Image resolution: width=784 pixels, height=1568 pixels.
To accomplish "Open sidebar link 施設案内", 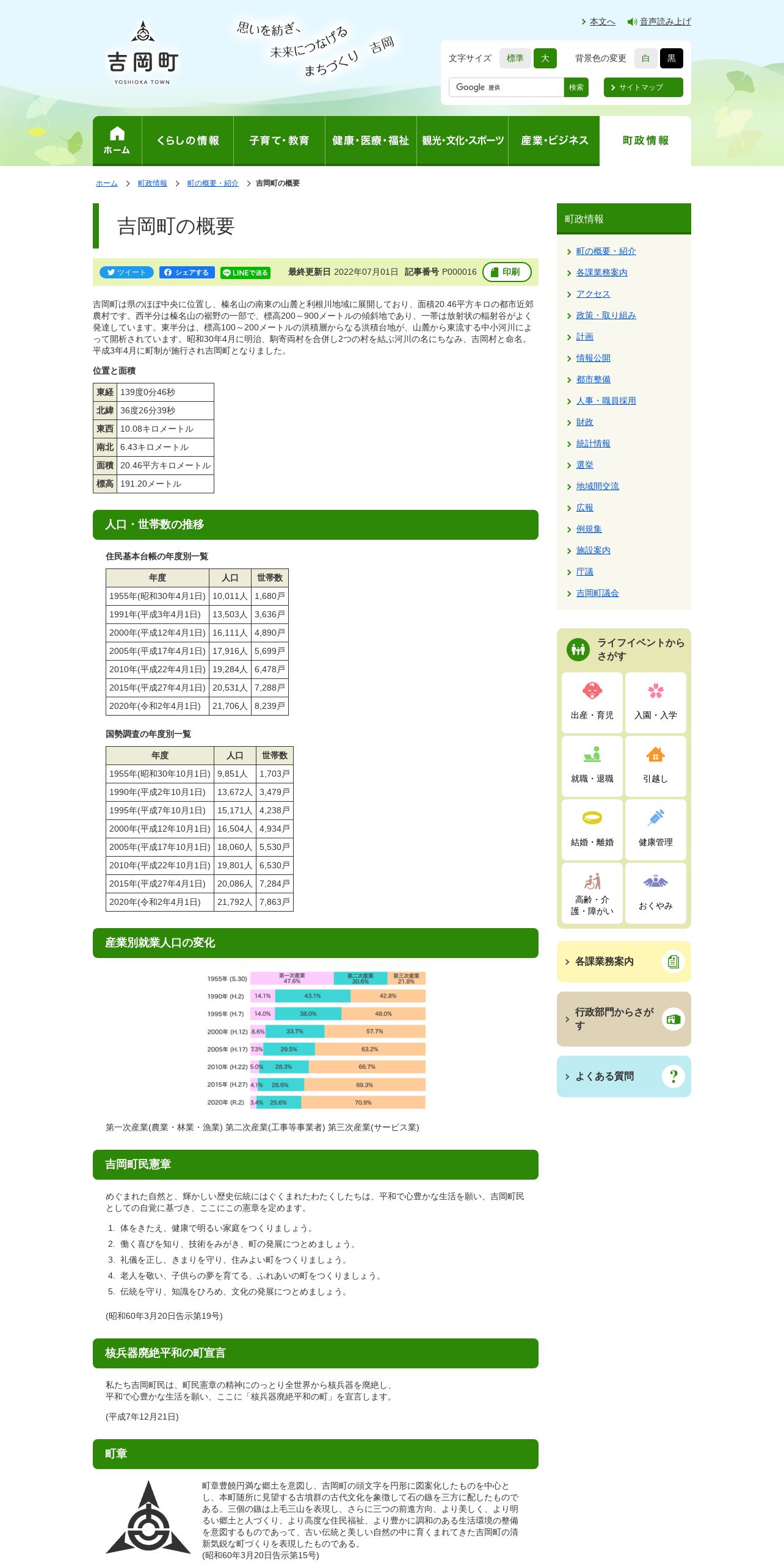I will point(593,550).
